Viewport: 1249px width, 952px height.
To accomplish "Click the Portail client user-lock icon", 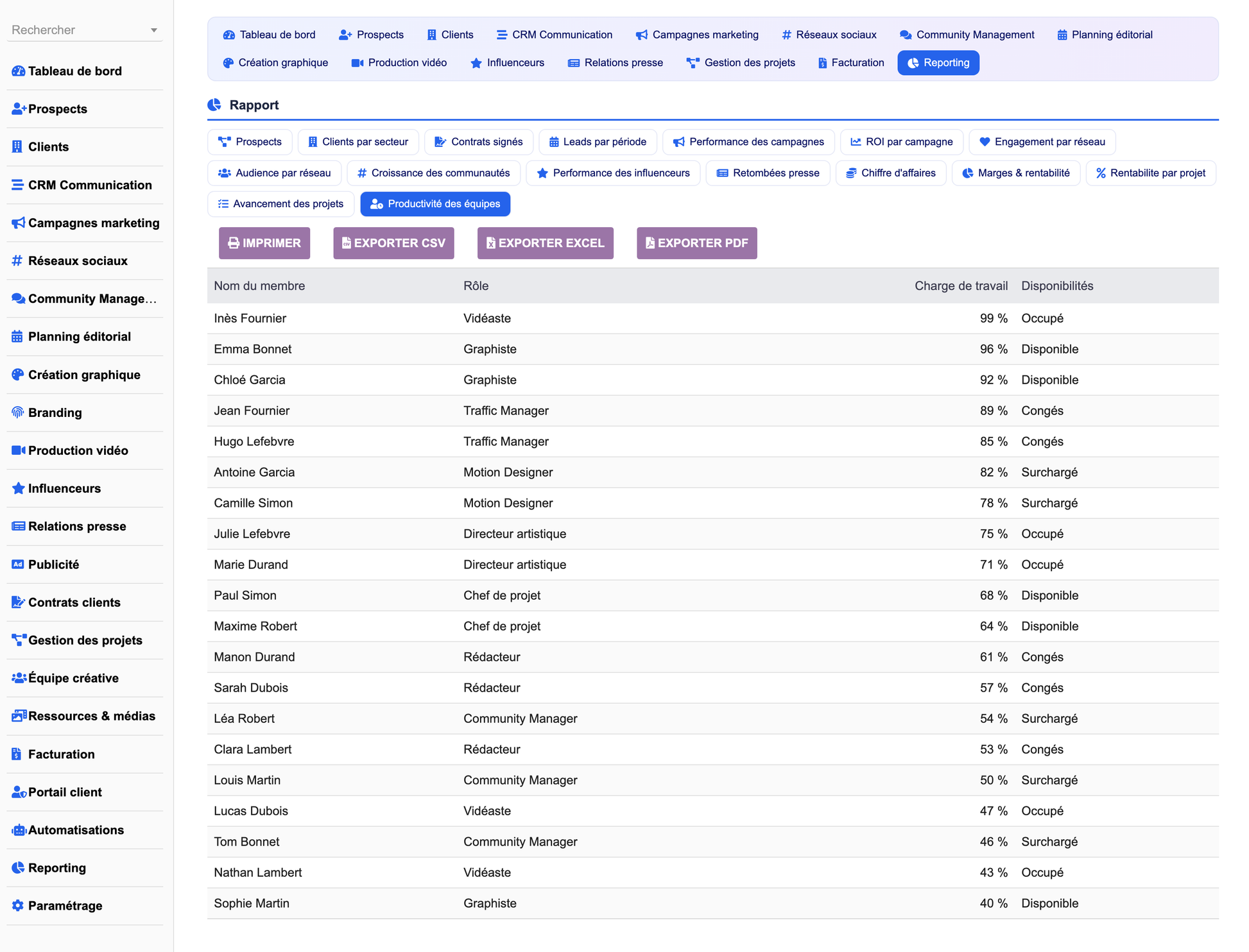I will click(19, 792).
